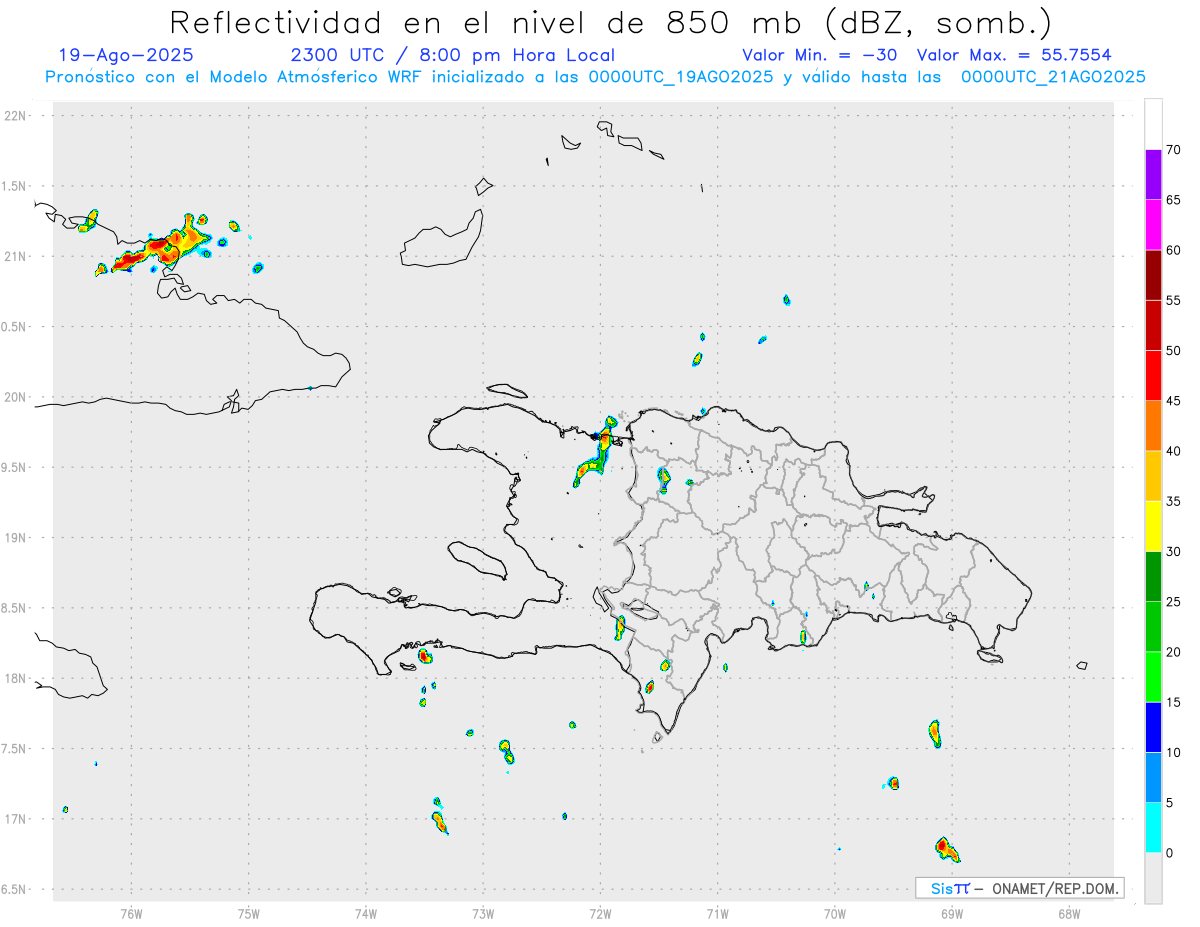This screenshot has height=927, width=1200.
Task: Click the gold 35–40 dBZ colorbar segment
Action: tap(1153, 476)
